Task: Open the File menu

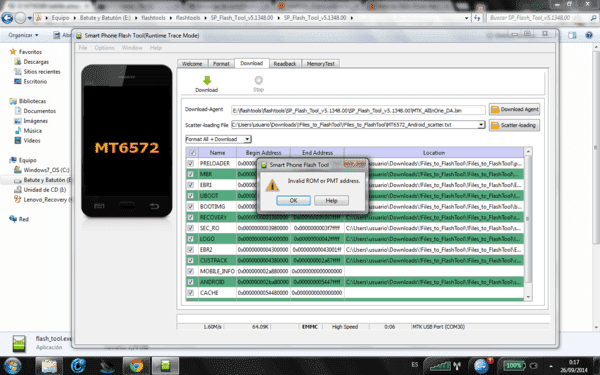Action: tap(83, 48)
